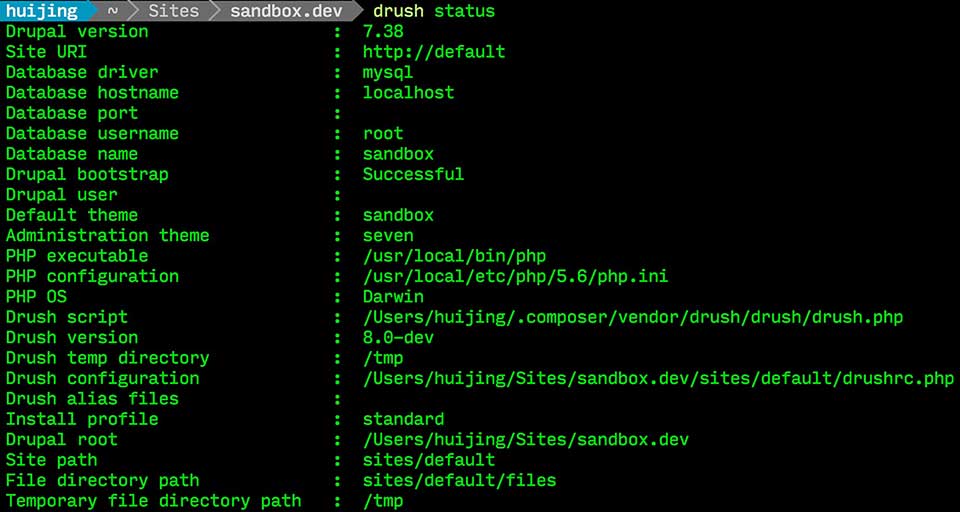Image resolution: width=960 pixels, height=512 pixels.
Task: Click the huijing username prompt segment
Action: click(42, 11)
